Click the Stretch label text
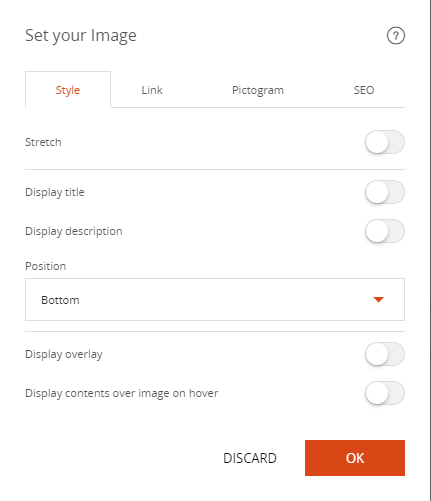431x501 pixels. pos(43,142)
